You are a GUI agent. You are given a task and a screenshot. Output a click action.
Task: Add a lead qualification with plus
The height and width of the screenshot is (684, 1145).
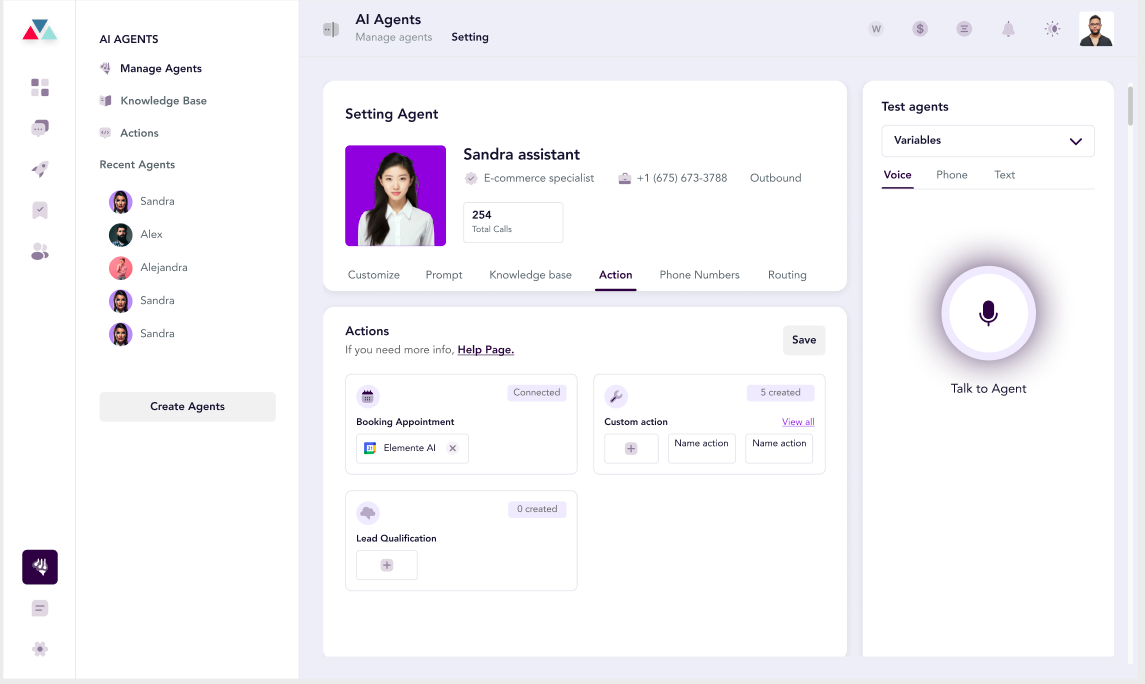click(387, 565)
